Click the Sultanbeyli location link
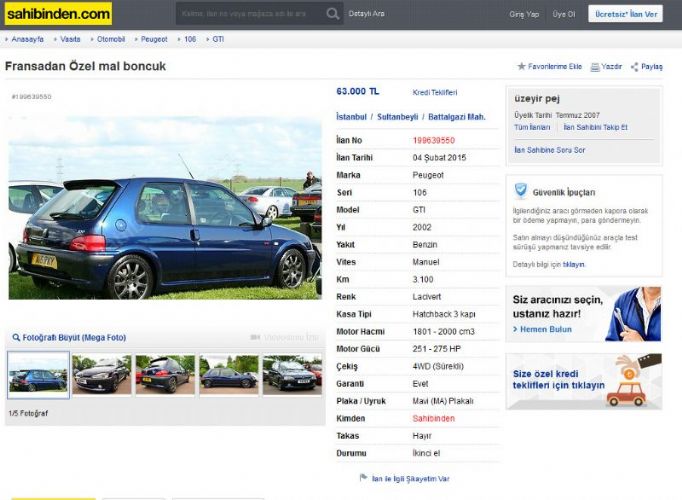 [397, 117]
